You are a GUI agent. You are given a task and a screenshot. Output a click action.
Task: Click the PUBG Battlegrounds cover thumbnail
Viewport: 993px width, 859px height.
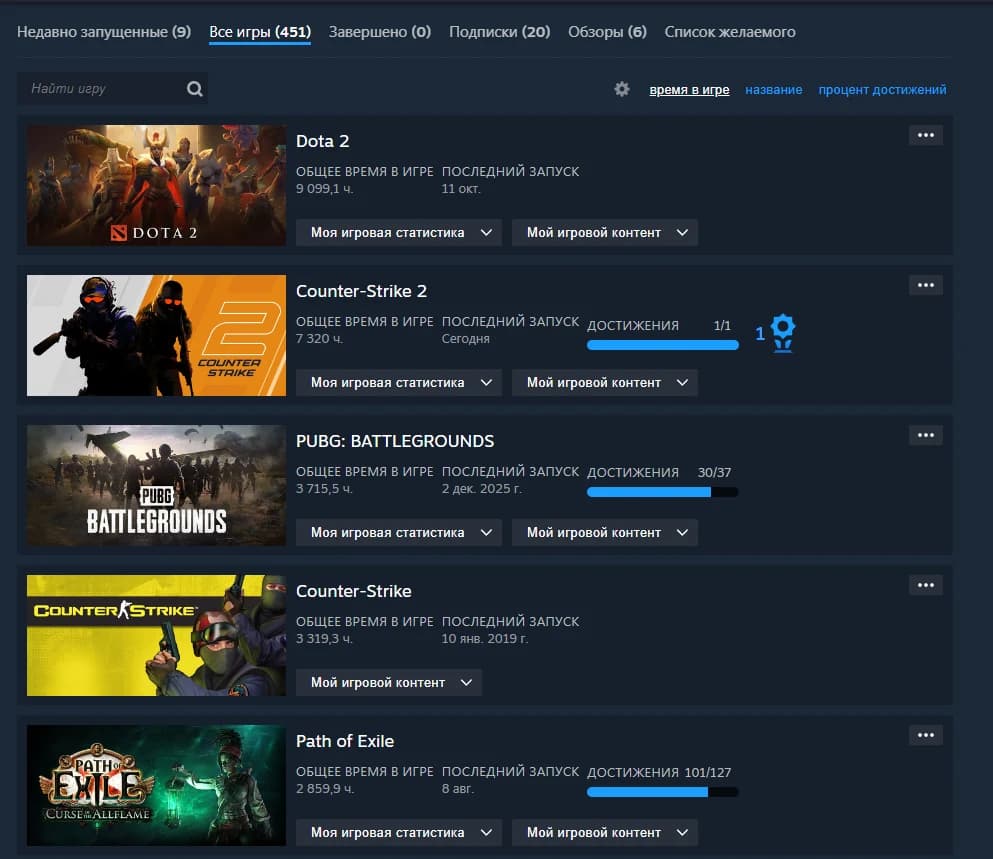(156, 485)
